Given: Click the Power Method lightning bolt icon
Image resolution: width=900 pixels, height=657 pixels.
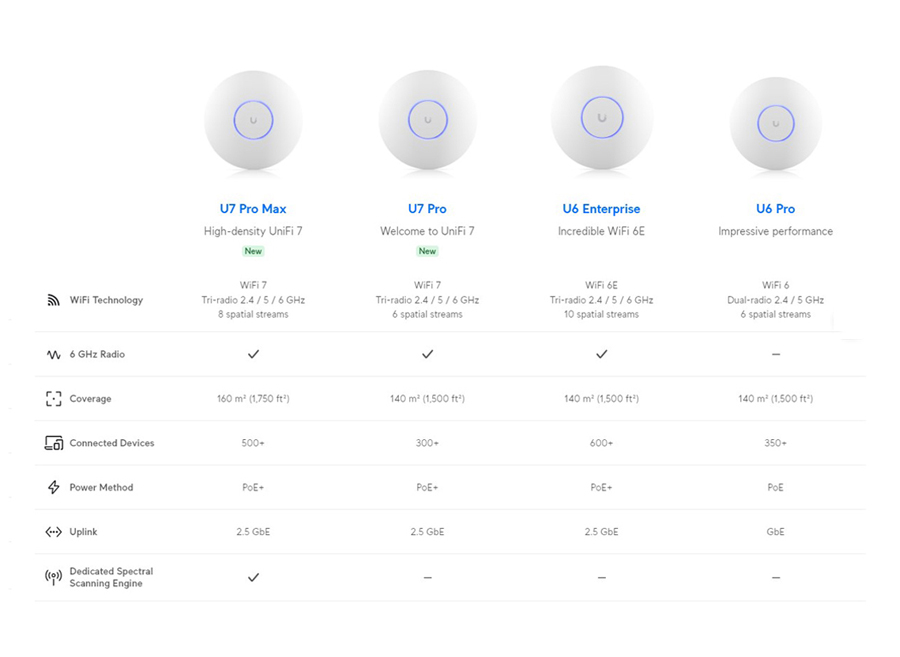Looking at the screenshot, I should coord(54,487).
